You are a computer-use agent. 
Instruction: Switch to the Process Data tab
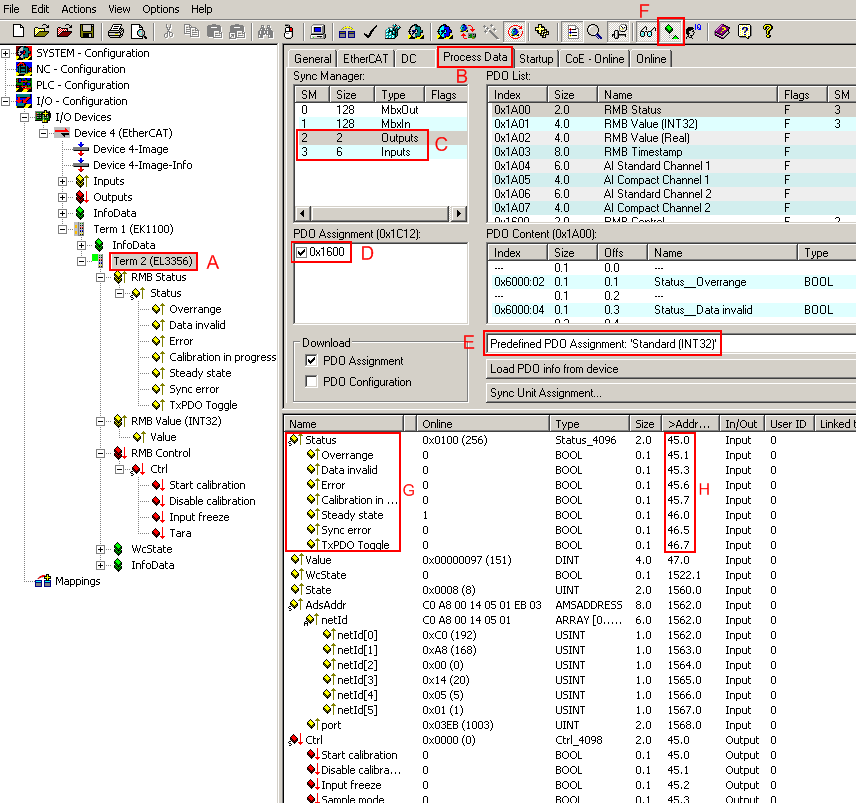(475, 57)
